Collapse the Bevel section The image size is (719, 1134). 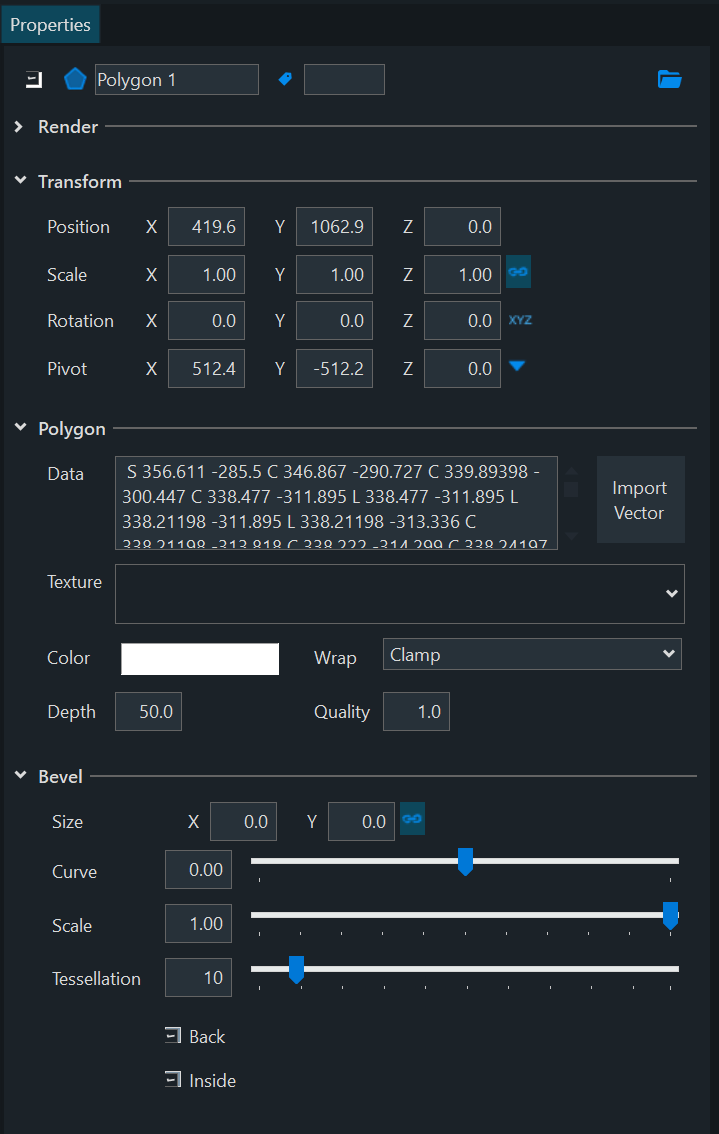(x=19, y=776)
